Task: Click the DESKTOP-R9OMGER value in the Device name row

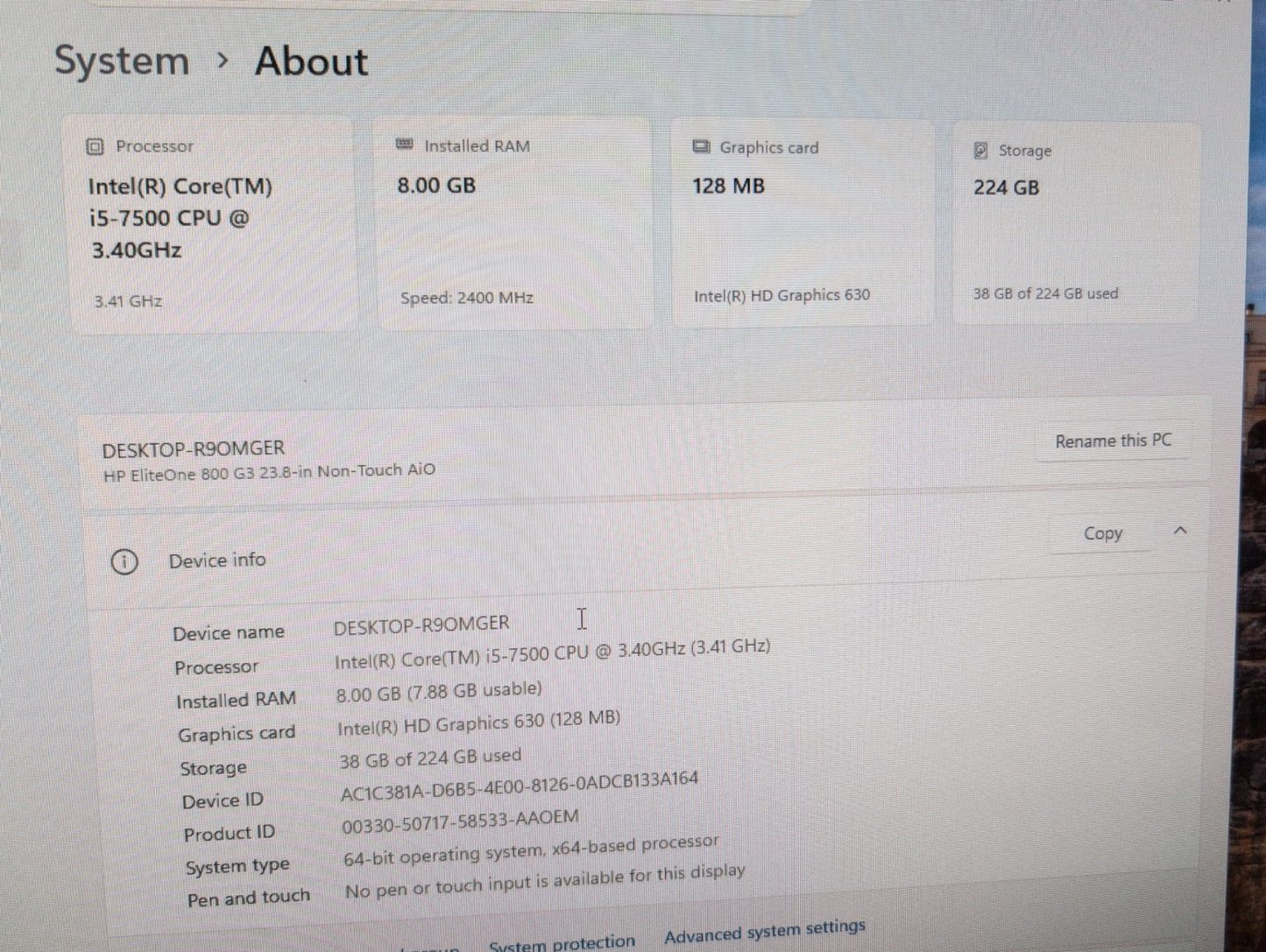Action: (x=421, y=624)
